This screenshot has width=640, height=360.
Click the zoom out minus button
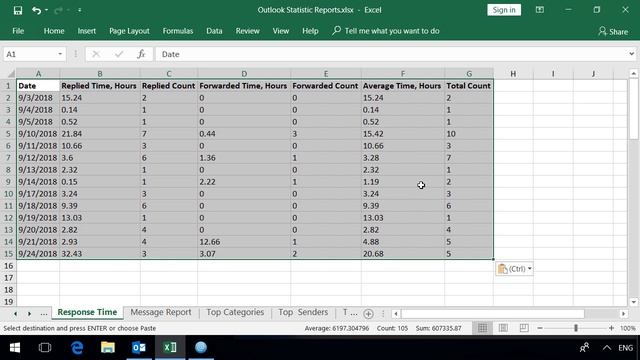(x=540, y=328)
